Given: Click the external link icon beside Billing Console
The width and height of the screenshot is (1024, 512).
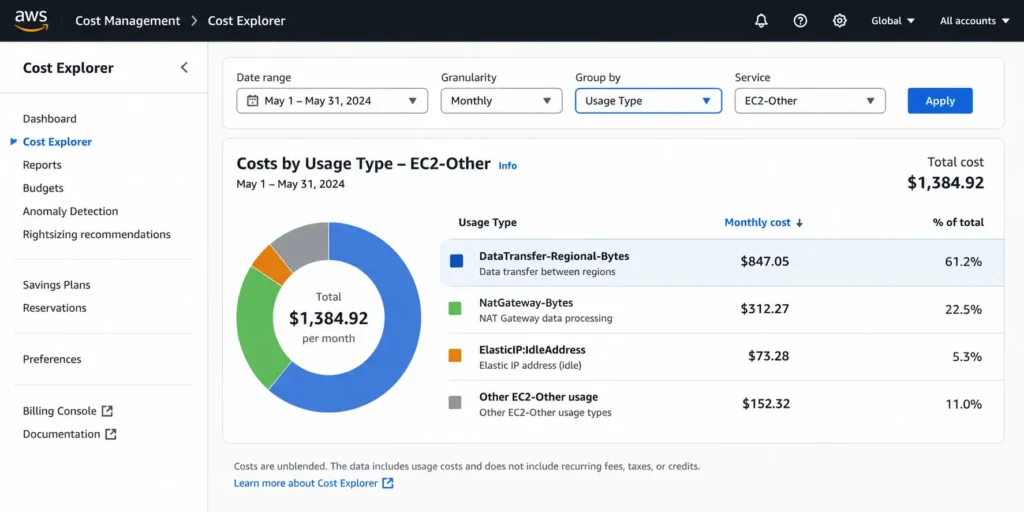Looking at the screenshot, I should click(108, 411).
